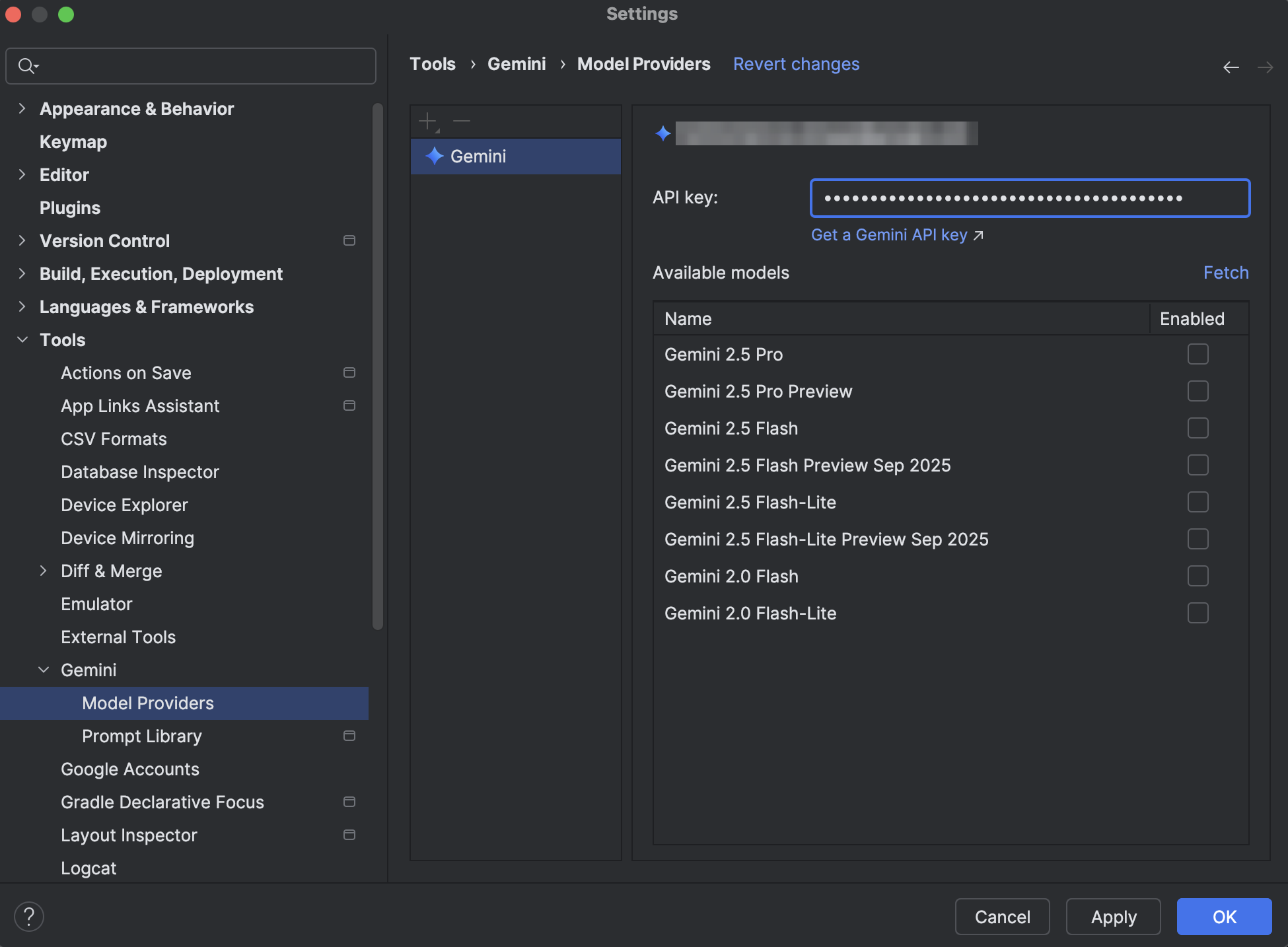Expand Appearance & Behavior
1288x947 pixels.
[x=22, y=108]
